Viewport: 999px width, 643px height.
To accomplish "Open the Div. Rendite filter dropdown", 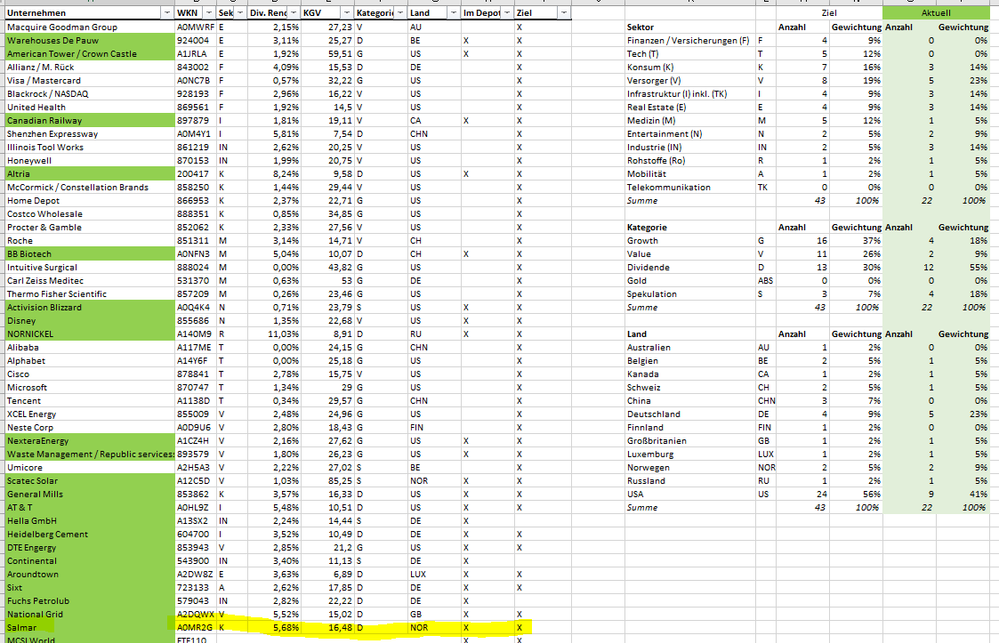I will (x=292, y=13).
